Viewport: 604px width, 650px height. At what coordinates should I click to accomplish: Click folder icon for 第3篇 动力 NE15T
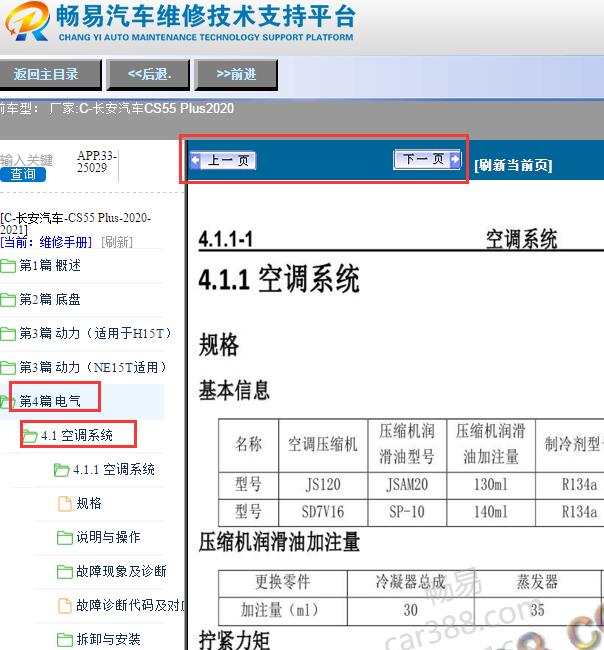point(8,368)
